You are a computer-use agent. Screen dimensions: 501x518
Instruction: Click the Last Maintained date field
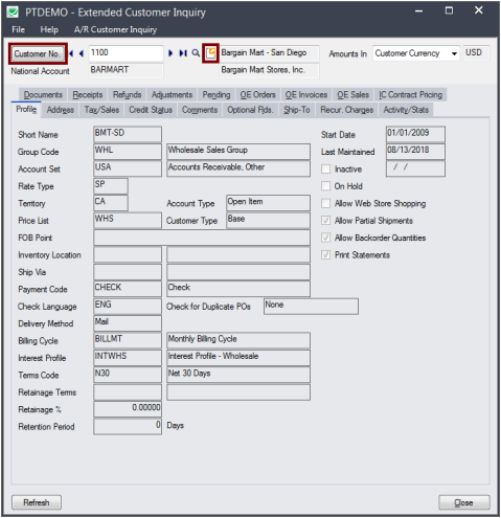pyautogui.click(x=415, y=151)
